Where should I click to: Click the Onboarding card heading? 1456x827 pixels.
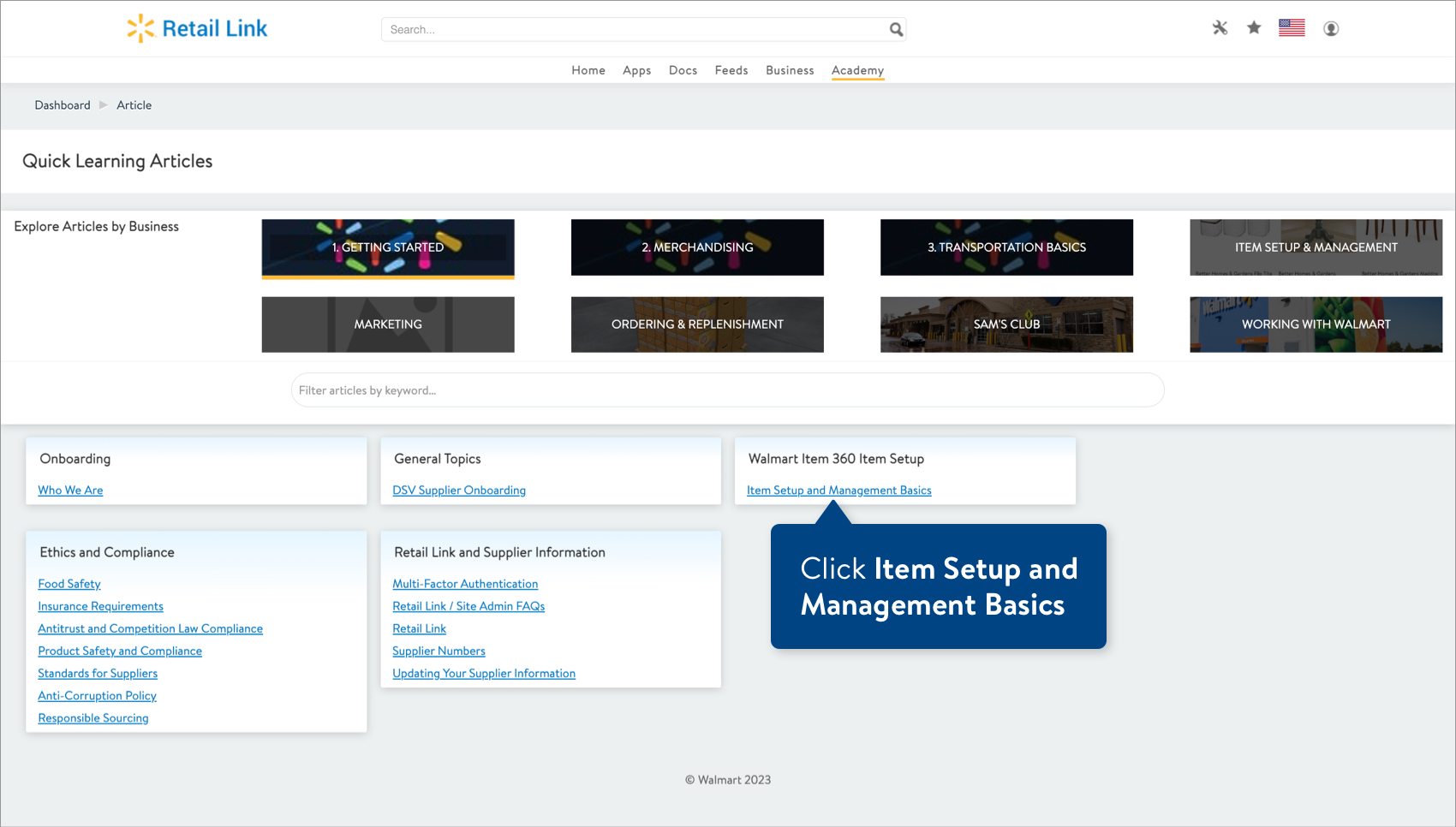point(75,459)
